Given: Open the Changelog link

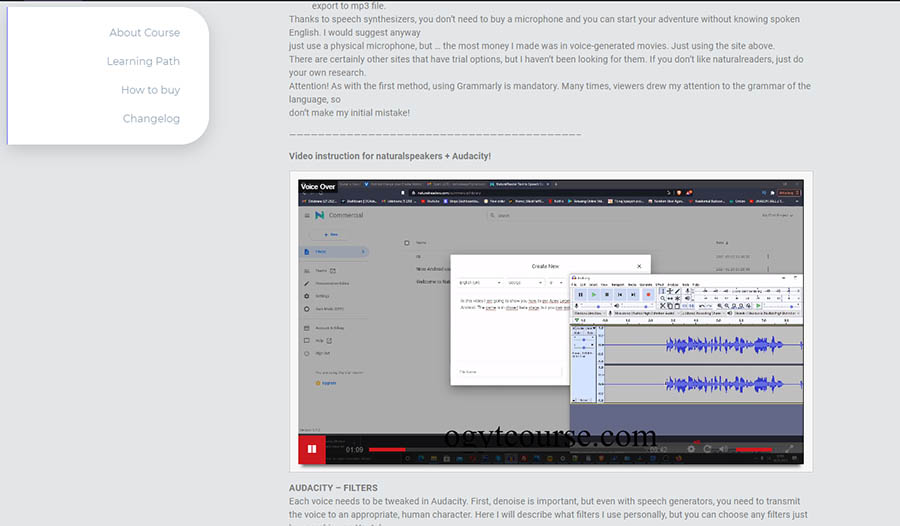Looking at the screenshot, I should 151,118.
